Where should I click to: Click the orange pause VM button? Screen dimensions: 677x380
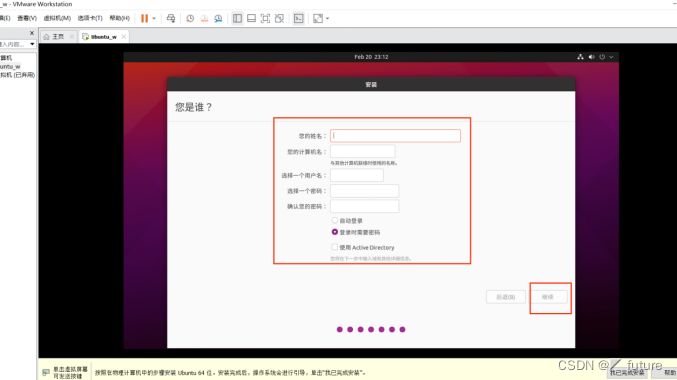tap(144, 18)
